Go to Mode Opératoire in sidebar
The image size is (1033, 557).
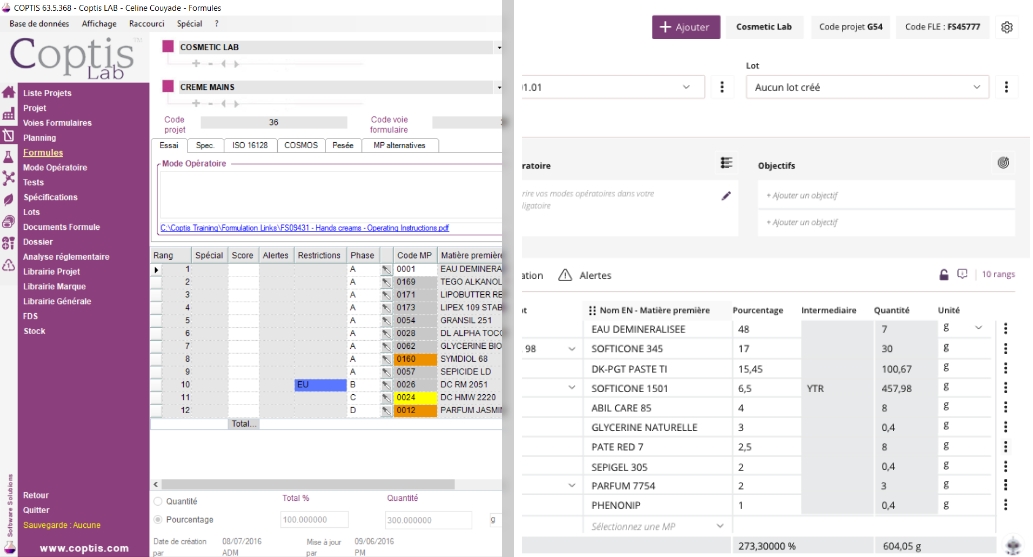coord(55,167)
